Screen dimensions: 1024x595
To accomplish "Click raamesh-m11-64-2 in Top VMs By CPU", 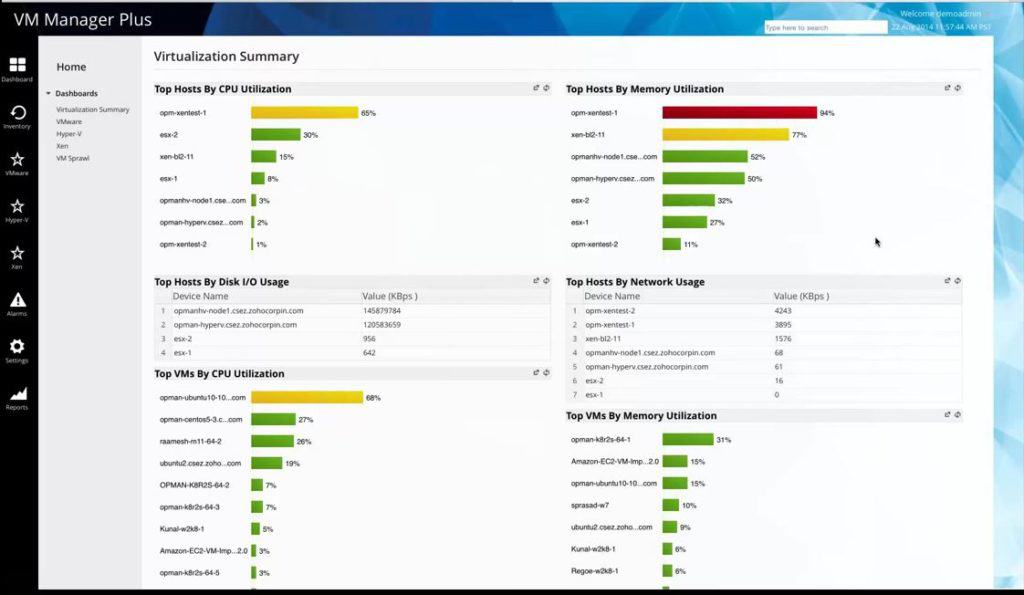I will (191, 442).
